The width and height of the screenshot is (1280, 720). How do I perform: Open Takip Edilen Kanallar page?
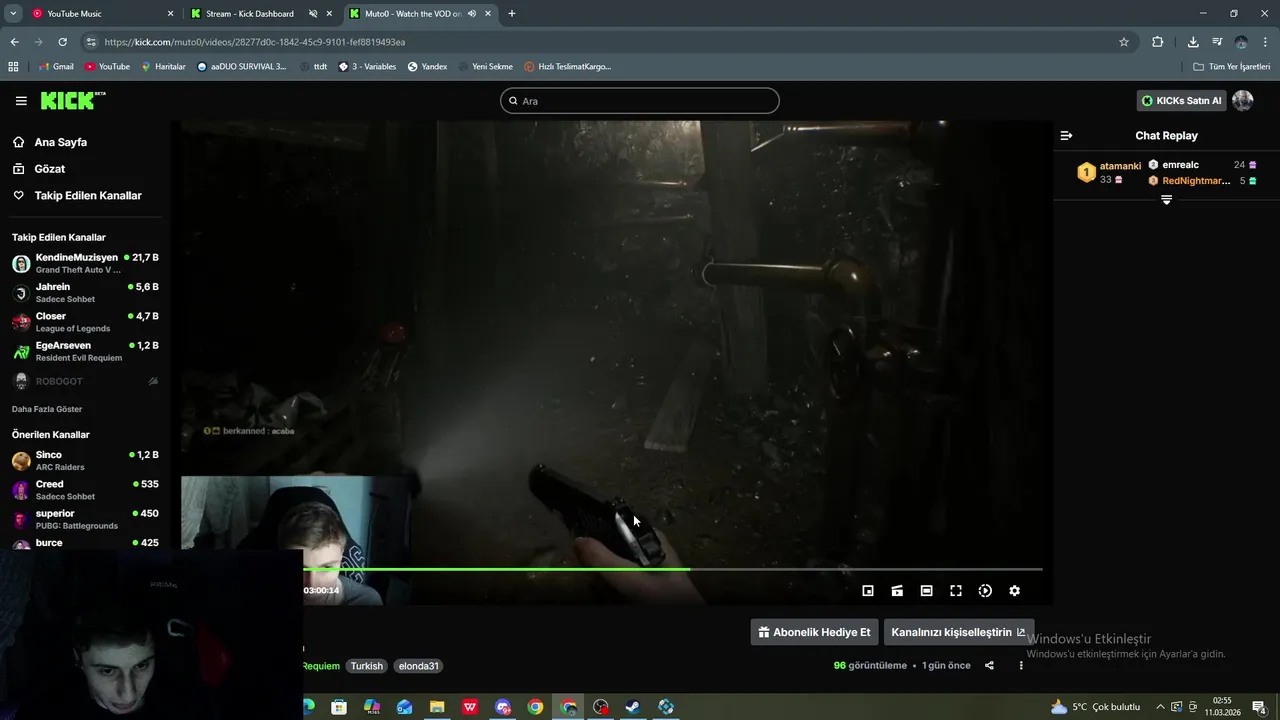pos(88,196)
